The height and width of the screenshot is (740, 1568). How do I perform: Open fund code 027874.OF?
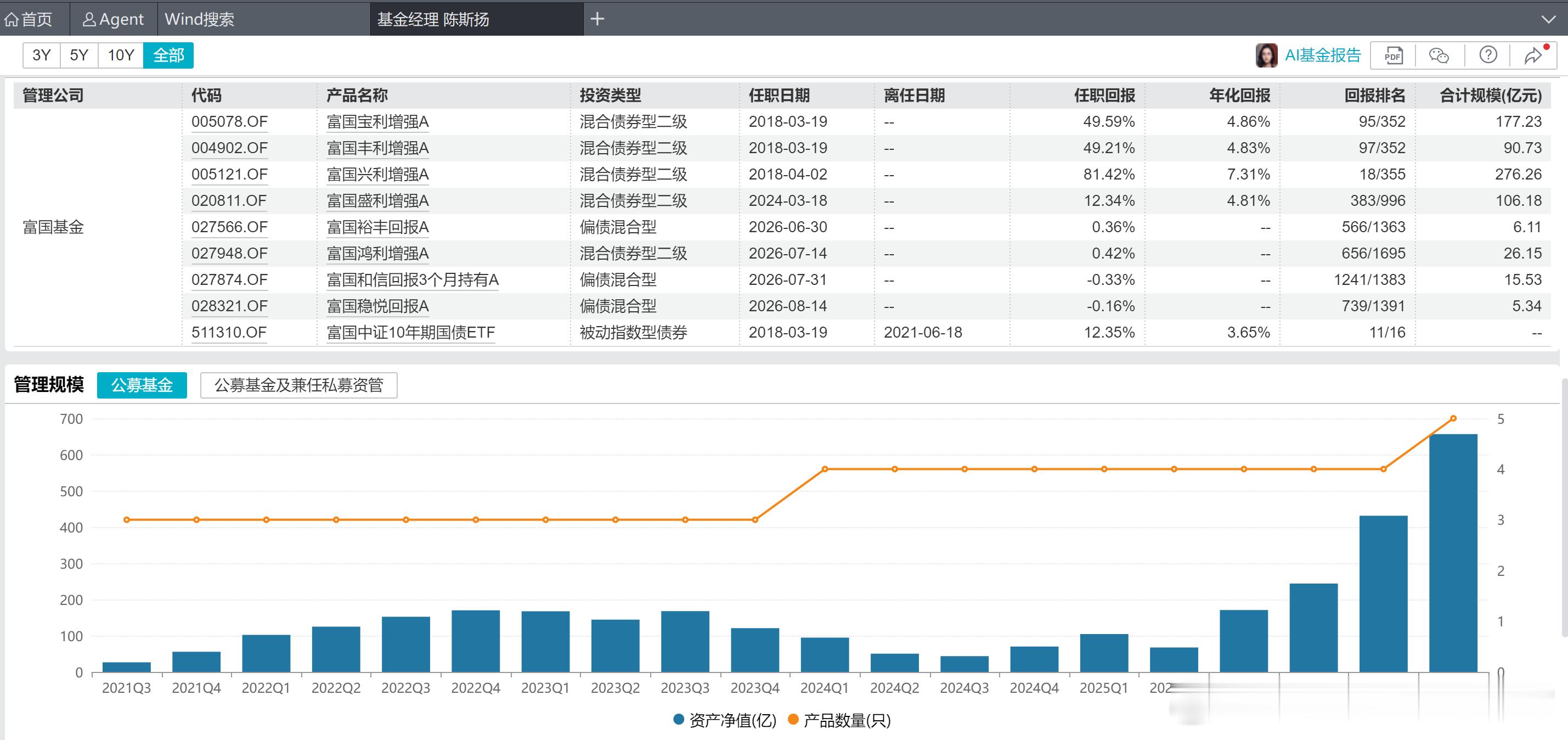[229, 279]
